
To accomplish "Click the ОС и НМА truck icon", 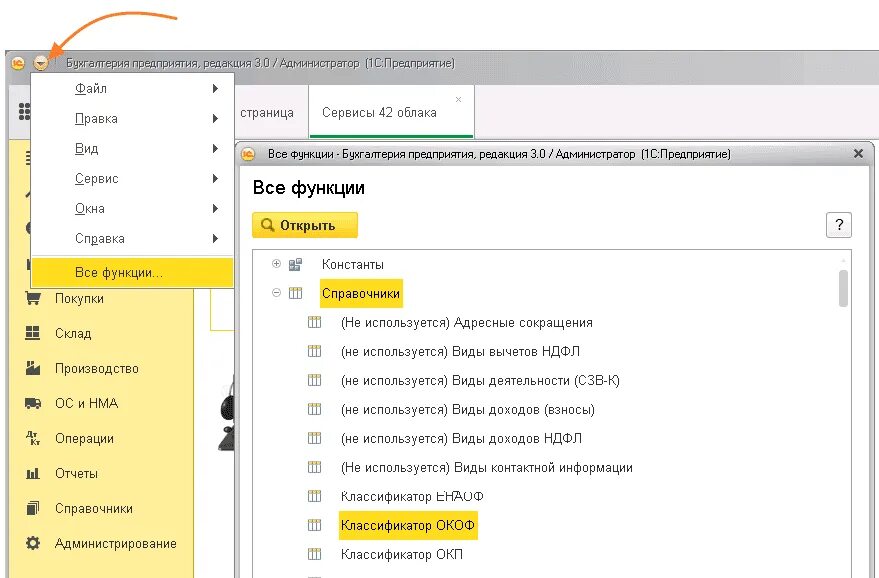I will tap(33, 403).
